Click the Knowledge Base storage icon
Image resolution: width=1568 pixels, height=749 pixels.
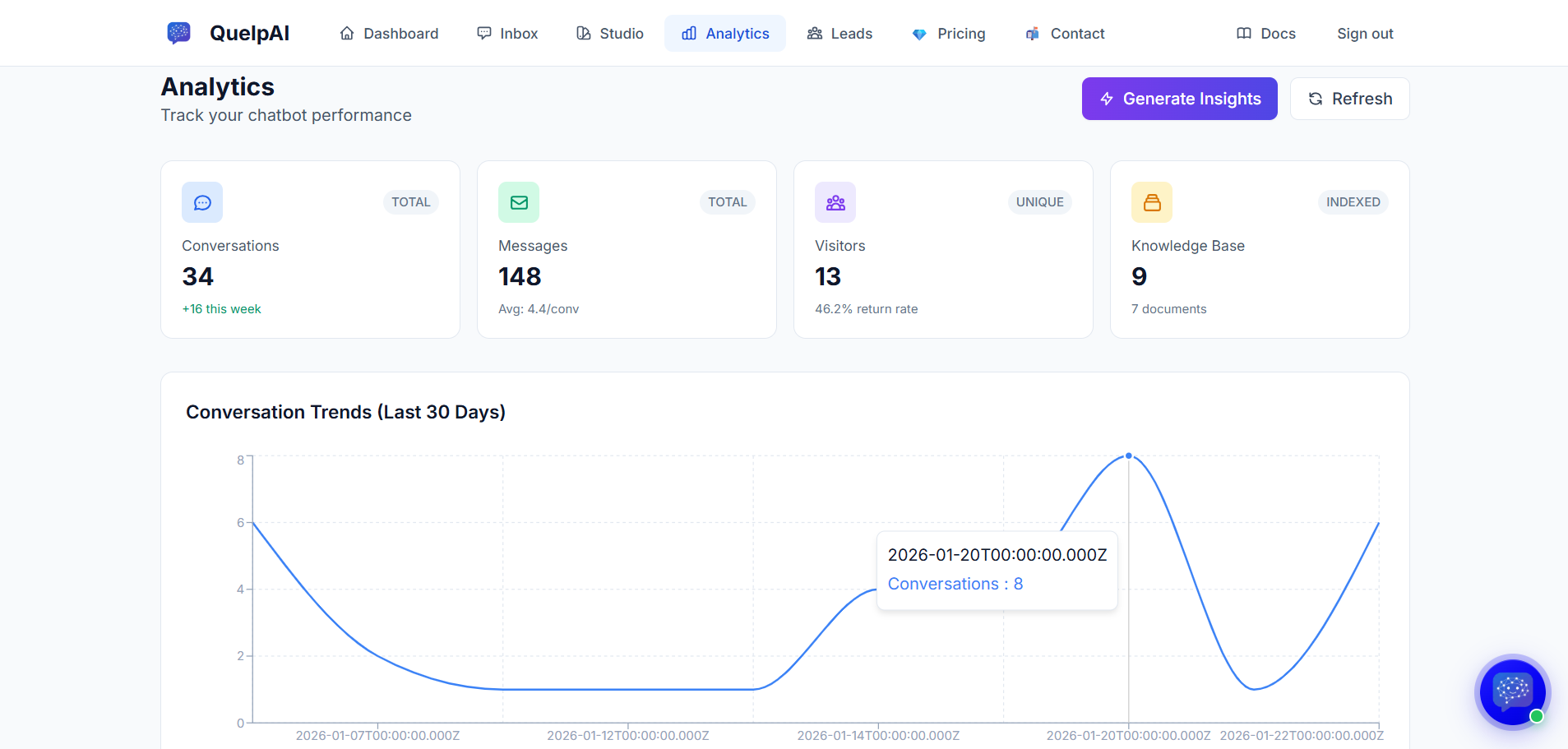[1152, 202]
